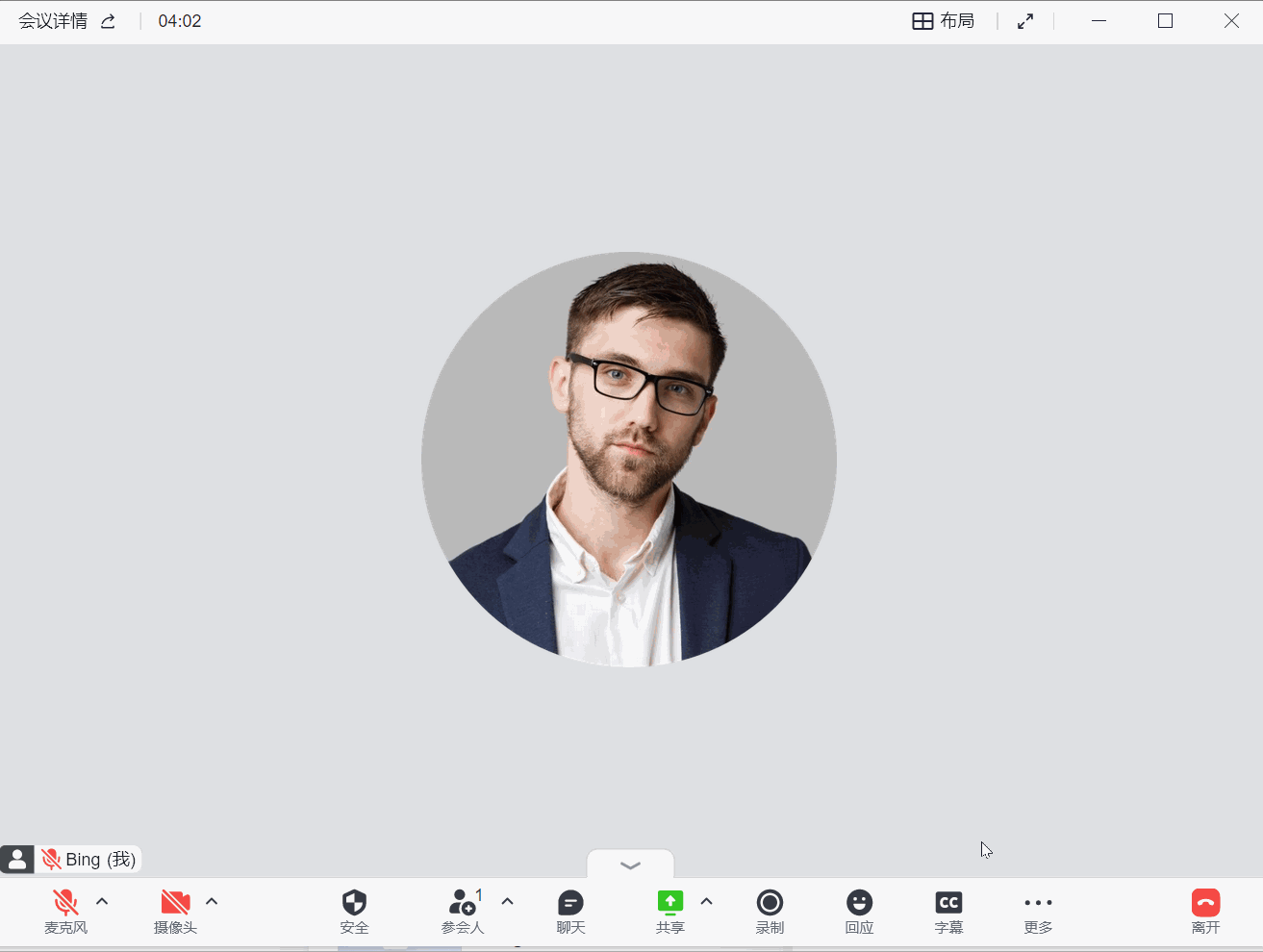The height and width of the screenshot is (952, 1263).
Task: Expand microphone options arrow
Action: point(102,902)
